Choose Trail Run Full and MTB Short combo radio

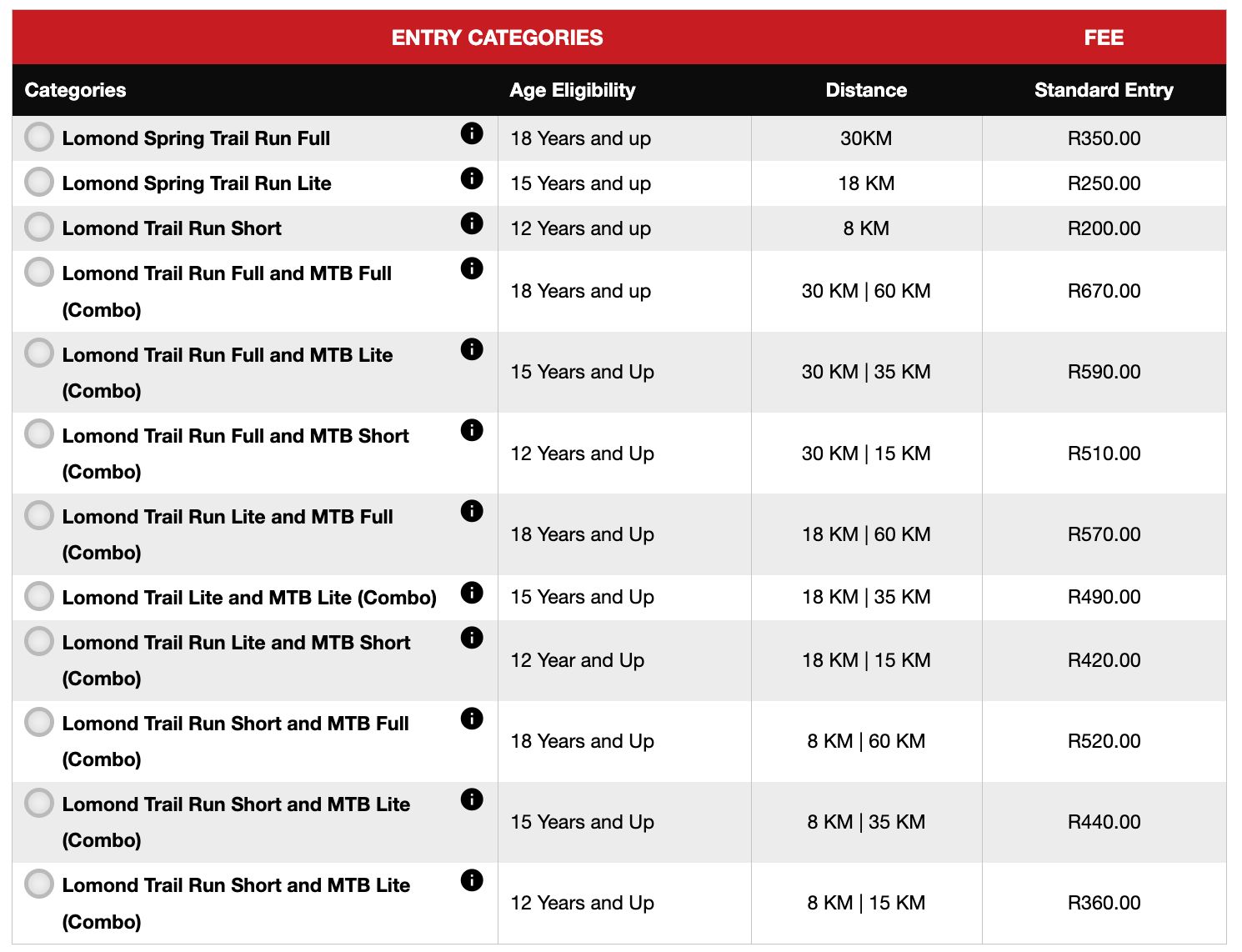[x=39, y=433]
